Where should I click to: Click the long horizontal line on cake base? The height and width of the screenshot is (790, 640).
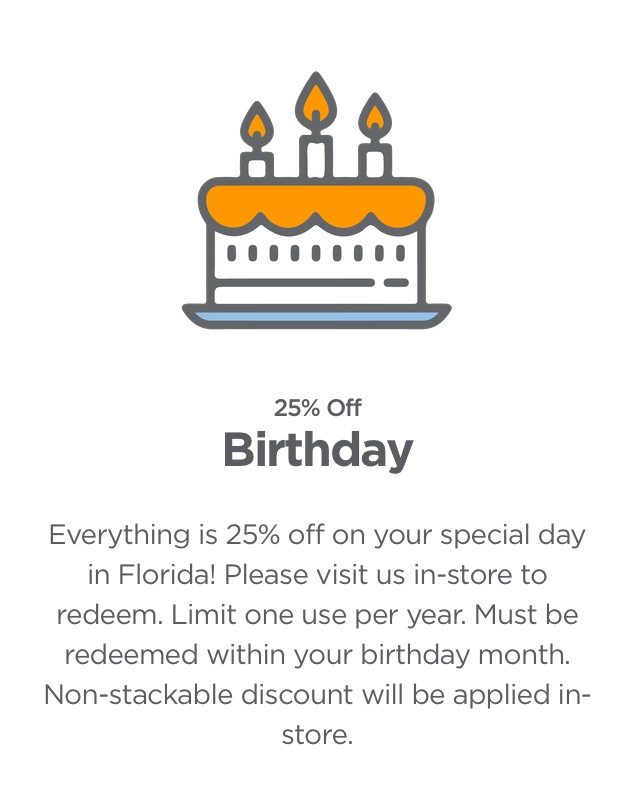click(295, 282)
